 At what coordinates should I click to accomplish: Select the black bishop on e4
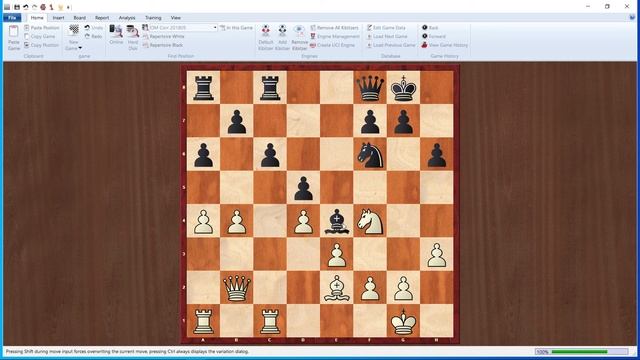coord(337,221)
